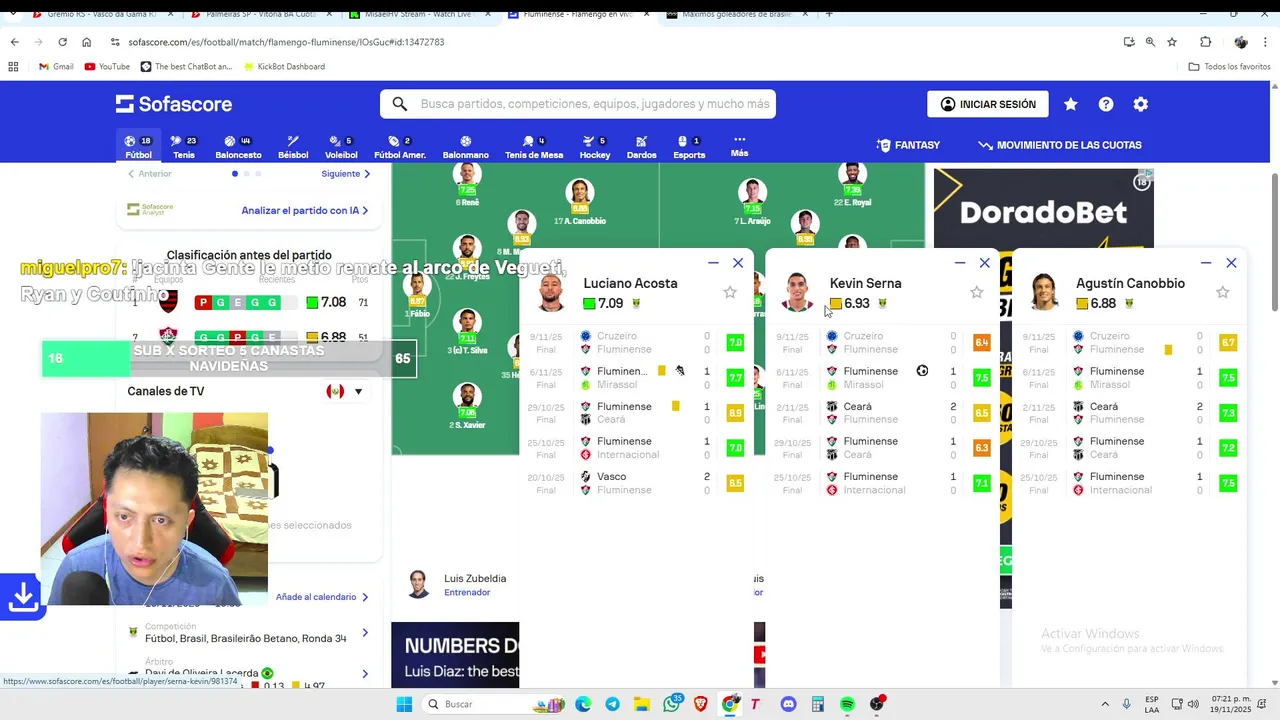Viewport: 1280px width, 720px height.
Task: Open the Windows Start menu
Action: [x=404, y=704]
